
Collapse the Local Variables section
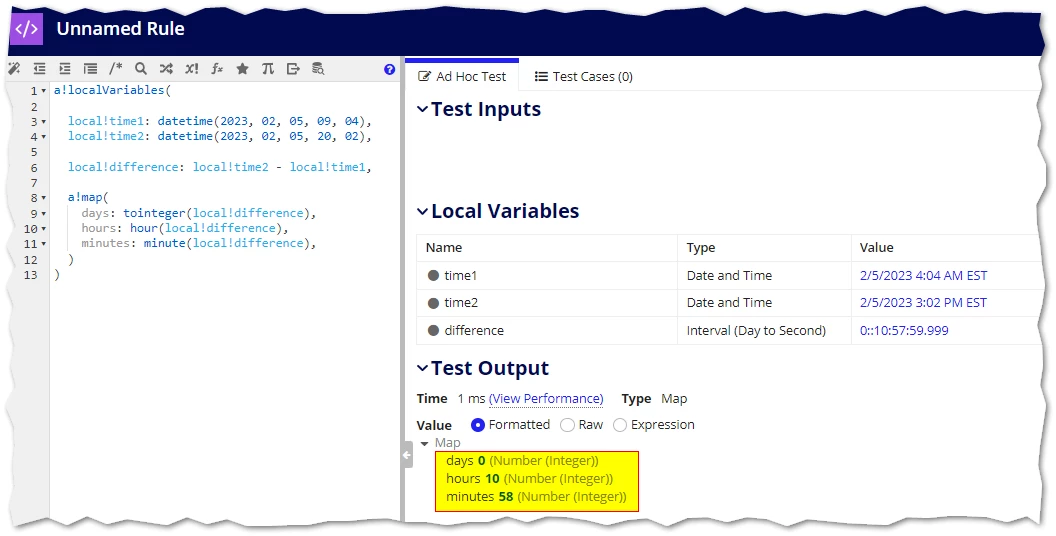click(x=422, y=211)
